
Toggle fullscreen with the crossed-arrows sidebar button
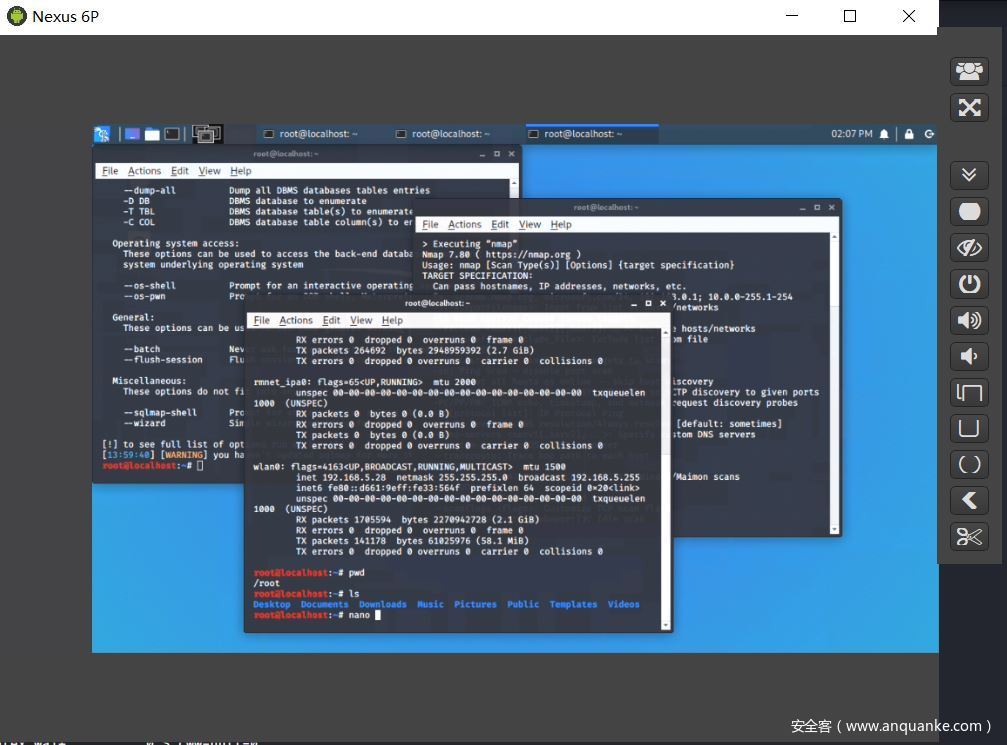pyautogui.click(x=968, y=107)
